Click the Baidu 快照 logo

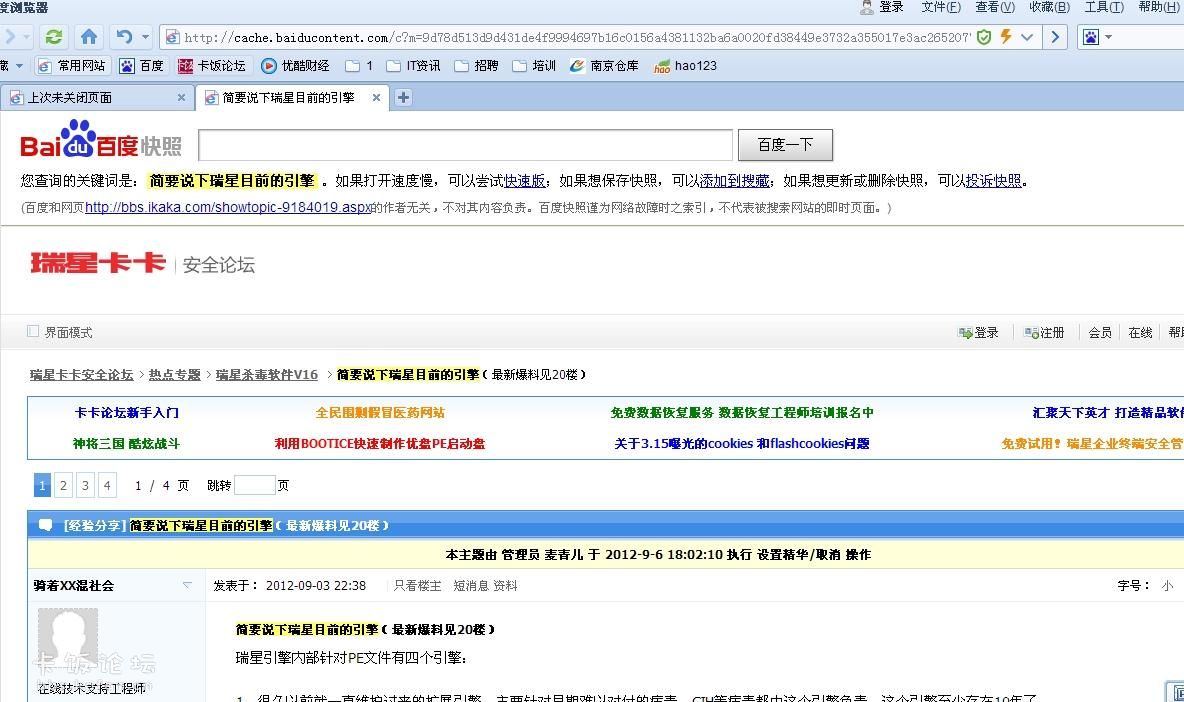(x=101, y=141)
